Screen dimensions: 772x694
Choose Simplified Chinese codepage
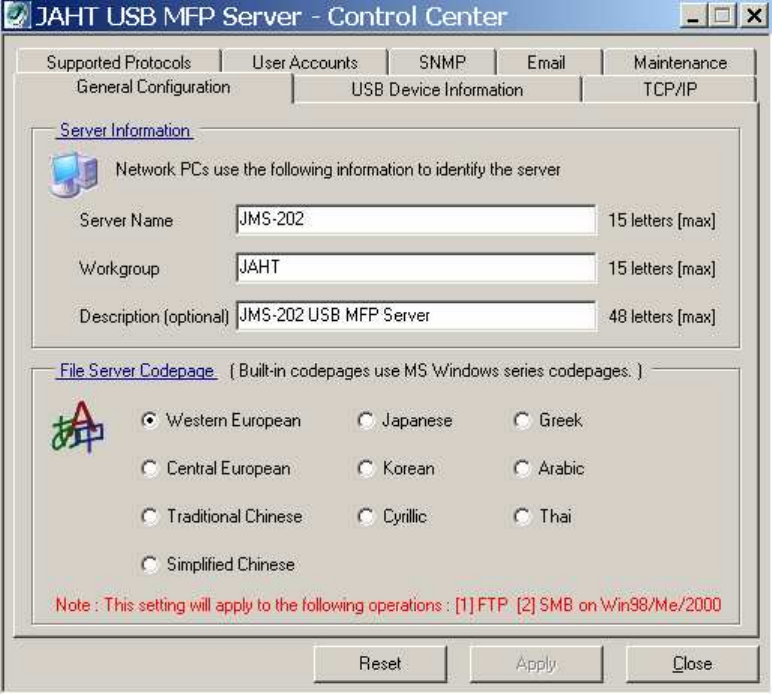pyautogui.click(x=218, y=564)
